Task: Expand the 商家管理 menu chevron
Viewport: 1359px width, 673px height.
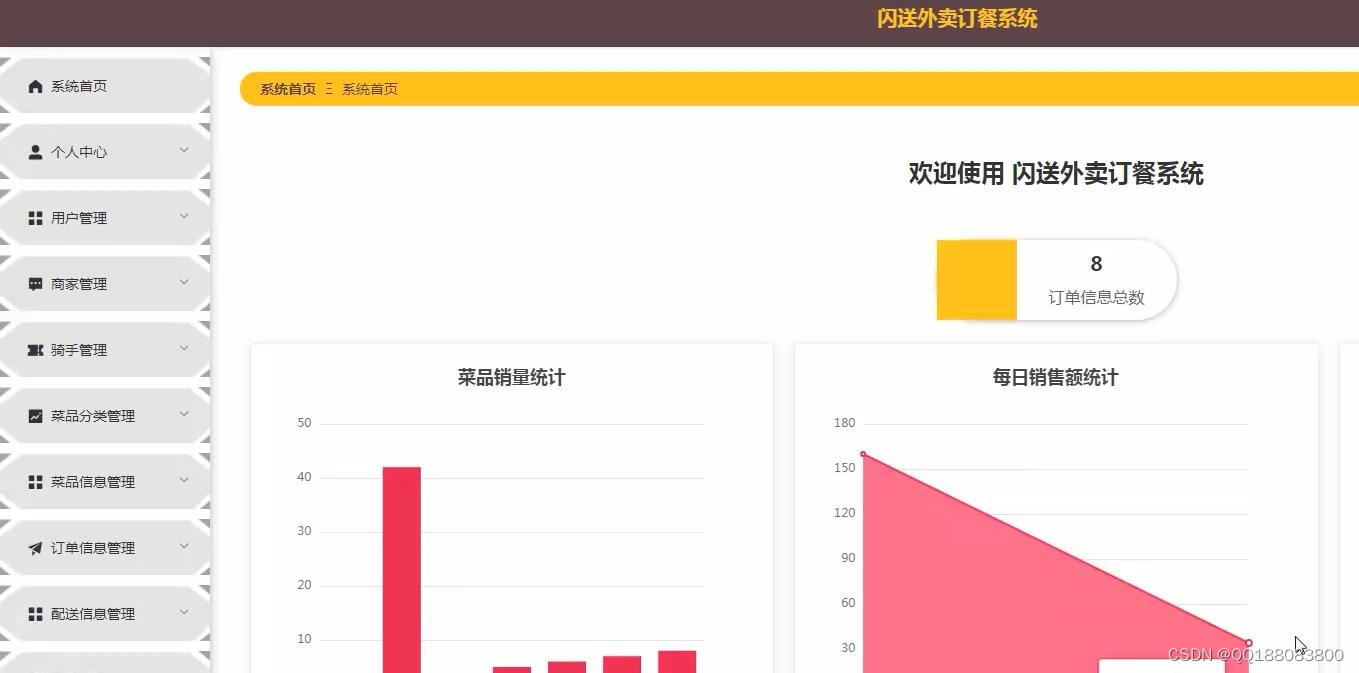Action: pyautogui.click(x=184, y=283)
